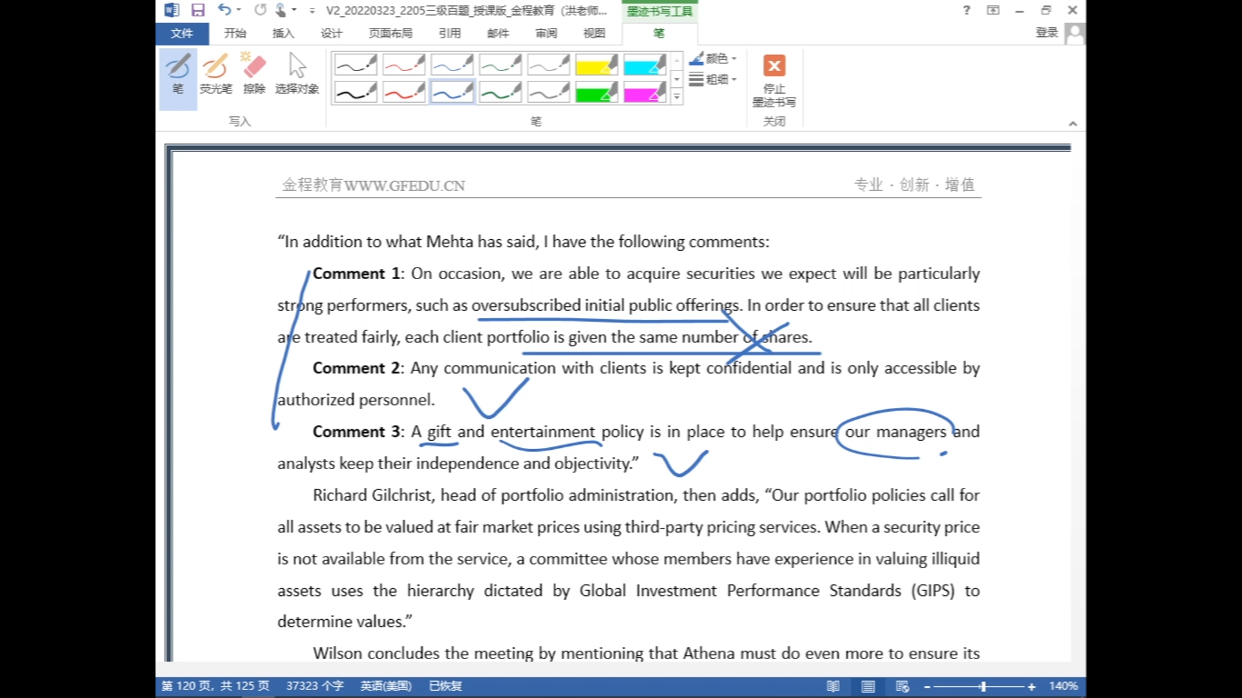Image resolution: width=1242 pixels, height=698 pixels.
Task: Click 登录 sign-in link
Action: [x=1046, y=33]
